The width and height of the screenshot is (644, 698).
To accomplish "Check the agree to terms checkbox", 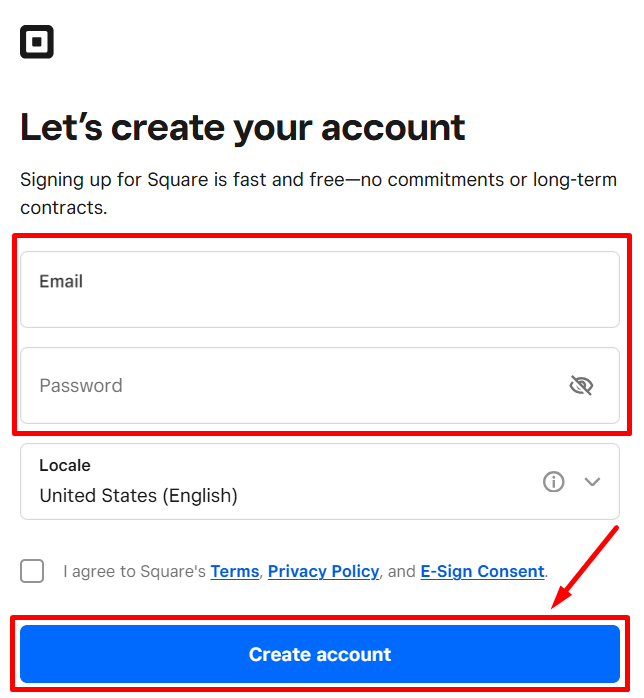I will (x=32, y=571).
